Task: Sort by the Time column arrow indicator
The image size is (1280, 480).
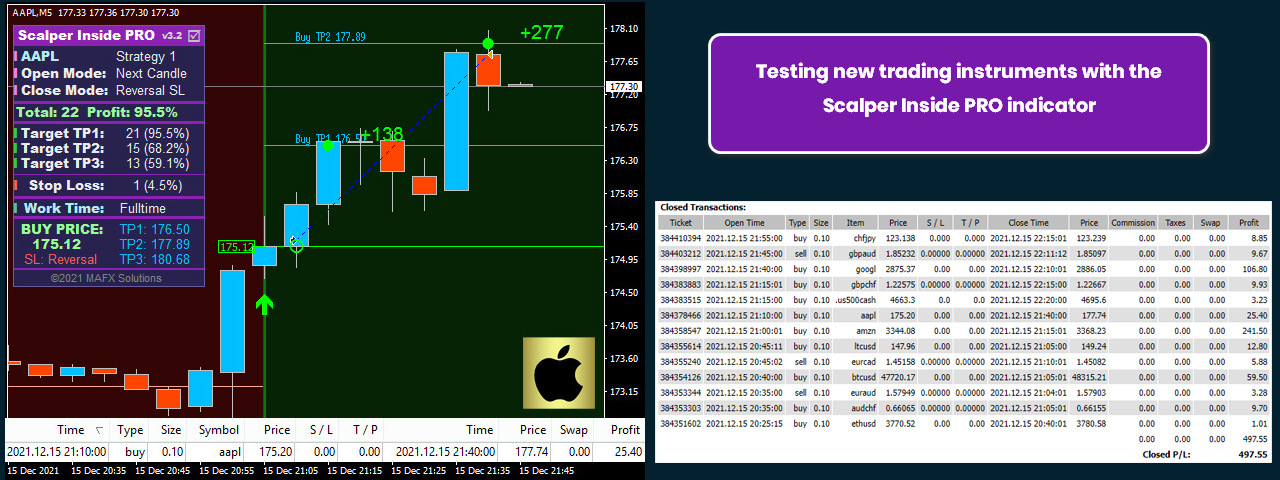Action: coord(98,429)
